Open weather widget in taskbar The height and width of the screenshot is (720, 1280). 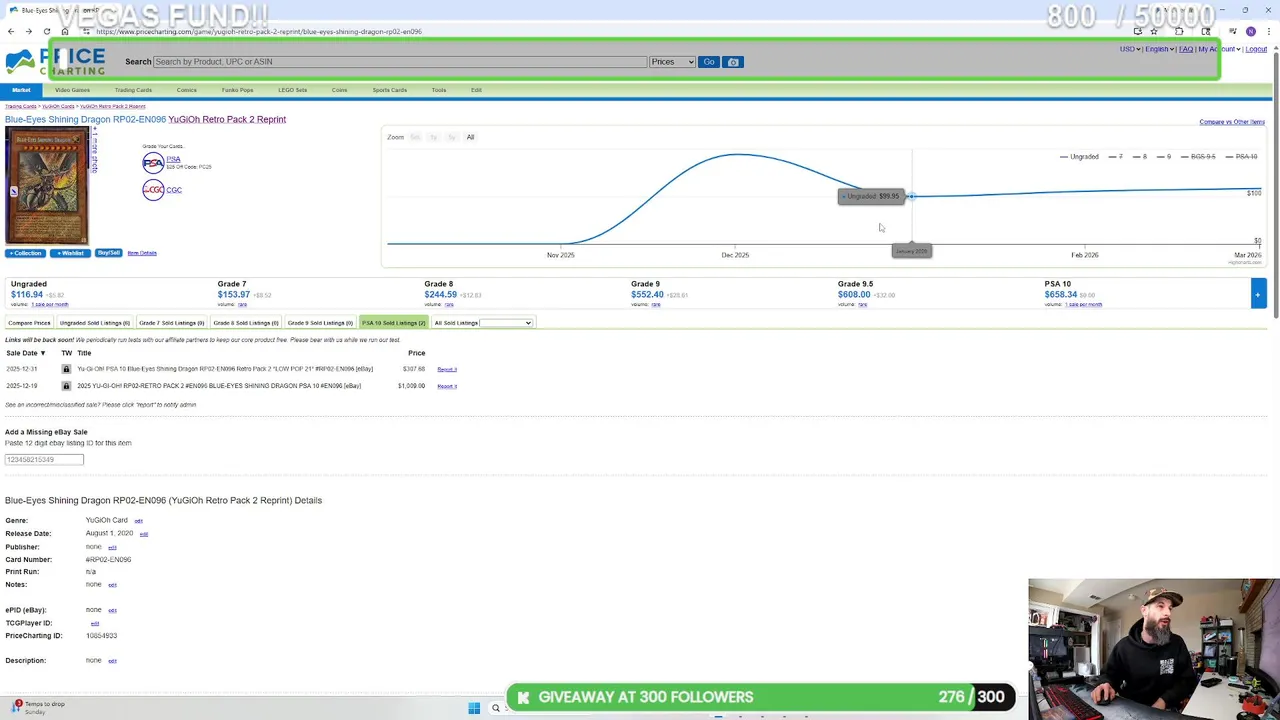tap(40, 707)
